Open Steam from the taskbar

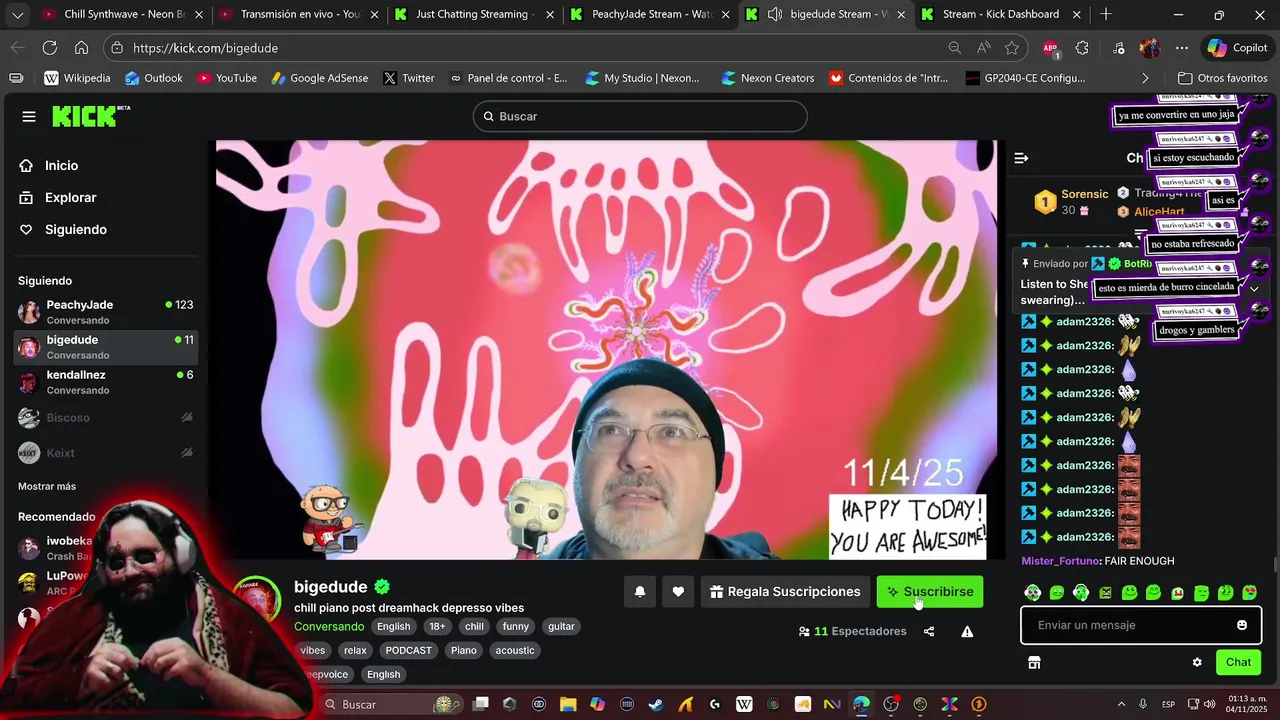[656, 705]
